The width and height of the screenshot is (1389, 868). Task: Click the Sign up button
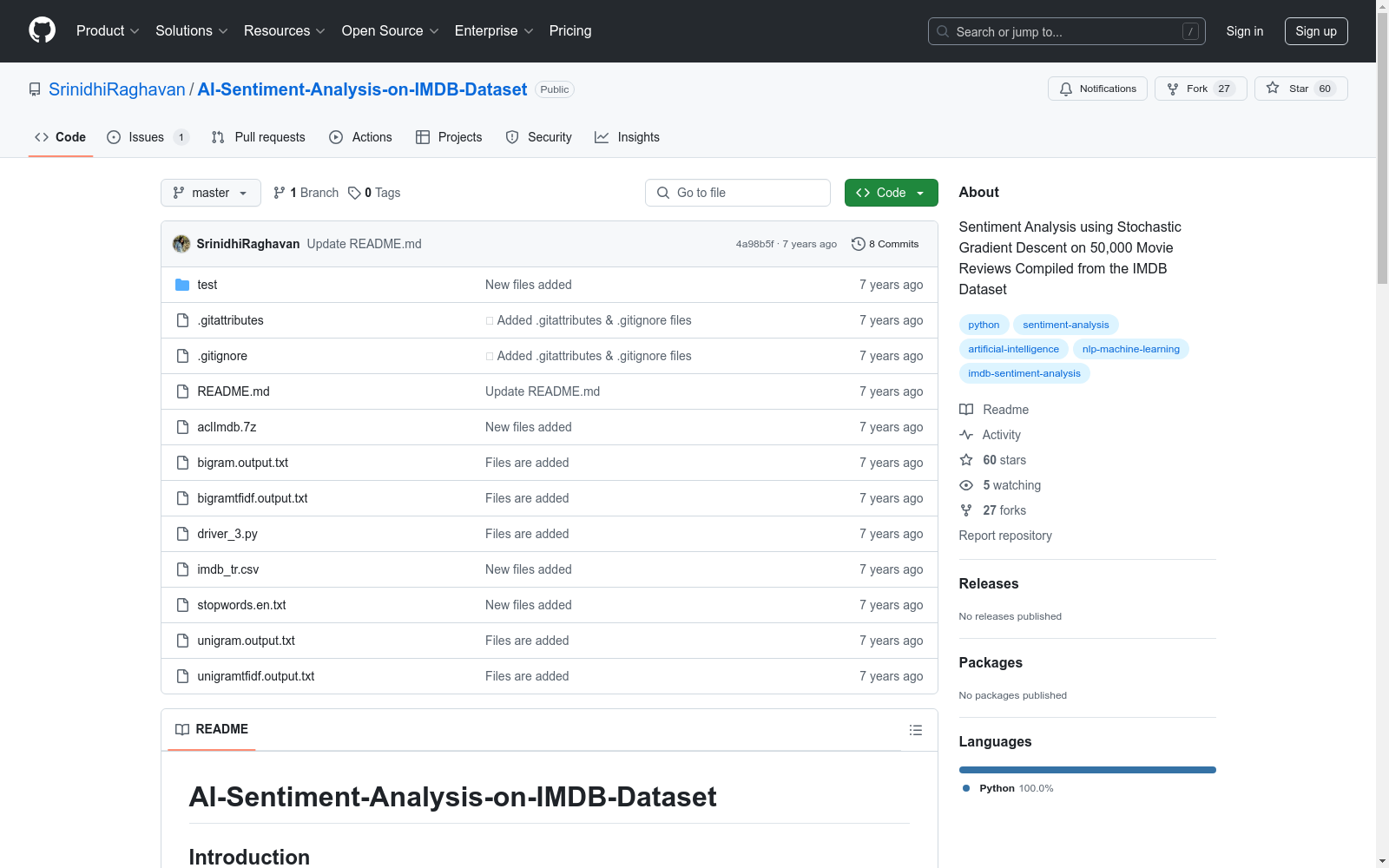click(x=1316, y=31)
